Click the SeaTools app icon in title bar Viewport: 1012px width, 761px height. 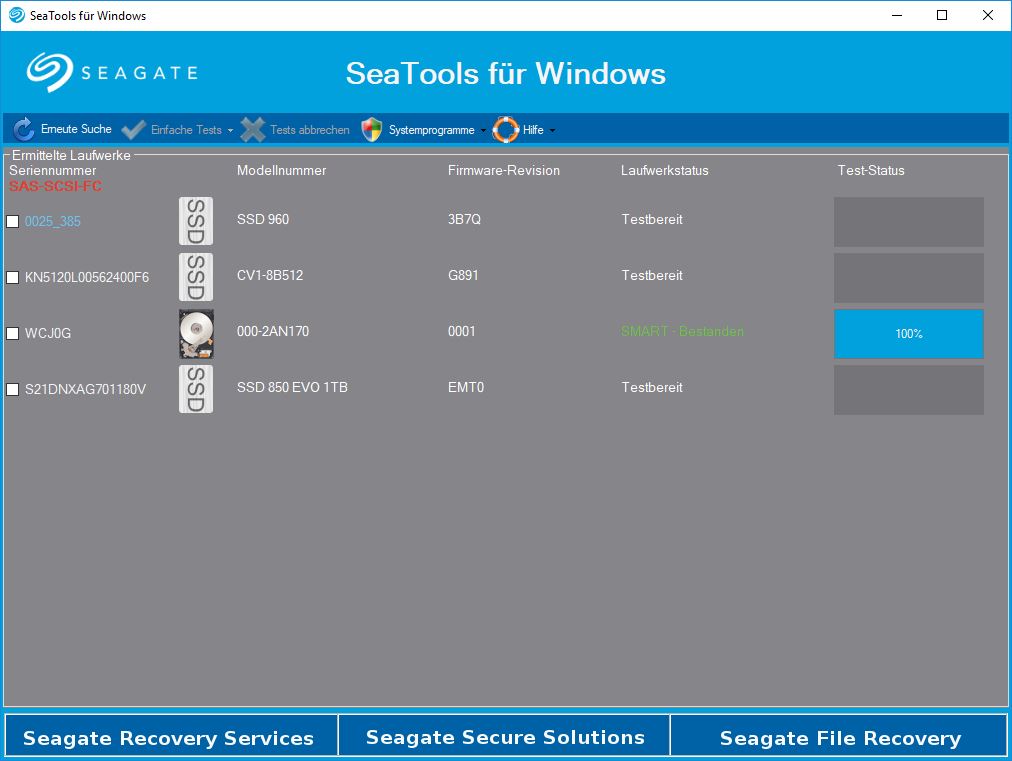tap(16, 15)
